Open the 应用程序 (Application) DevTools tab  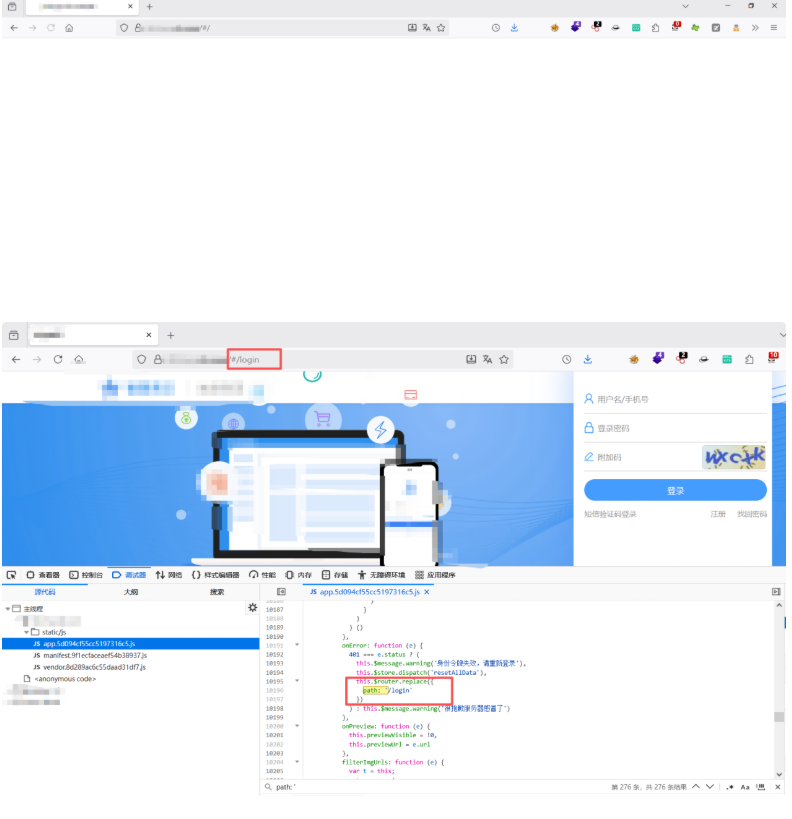coord(435,575)
